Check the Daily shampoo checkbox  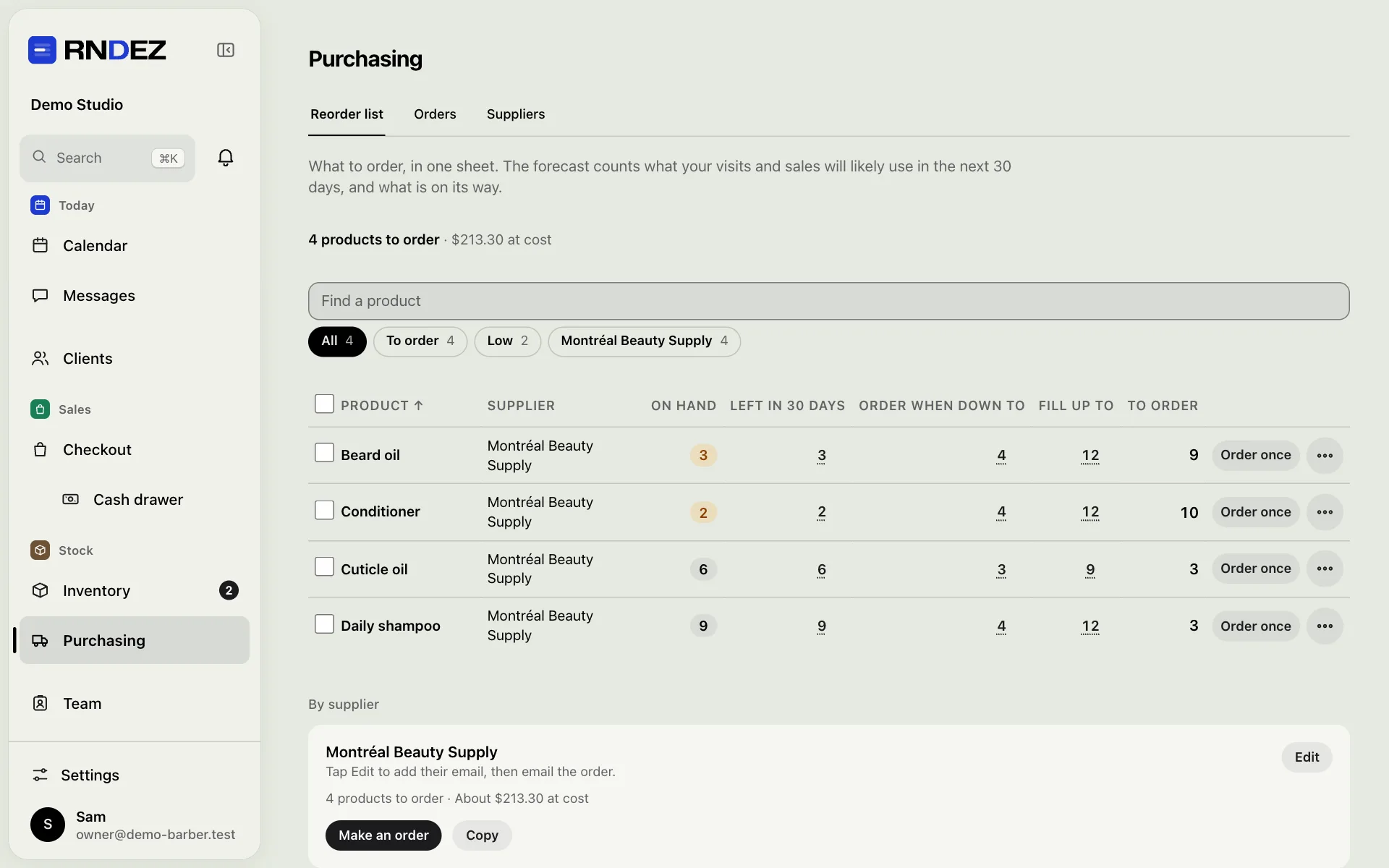click(324, 624)
